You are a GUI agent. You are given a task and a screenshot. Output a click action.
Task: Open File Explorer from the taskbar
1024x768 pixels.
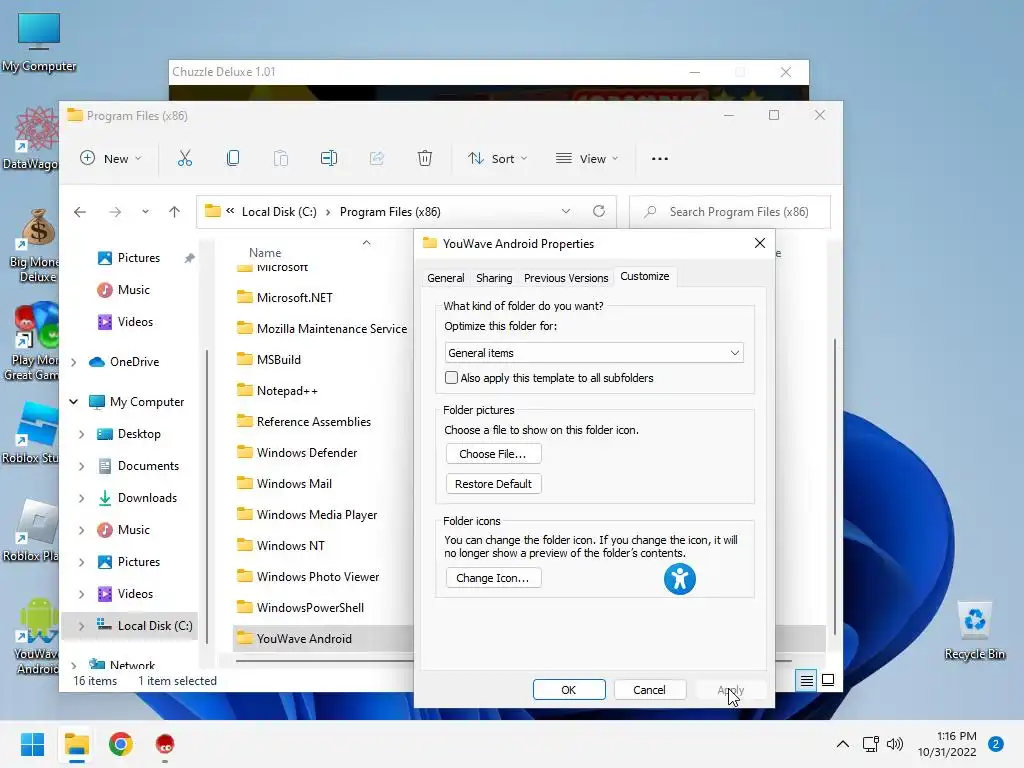point(76,744)
